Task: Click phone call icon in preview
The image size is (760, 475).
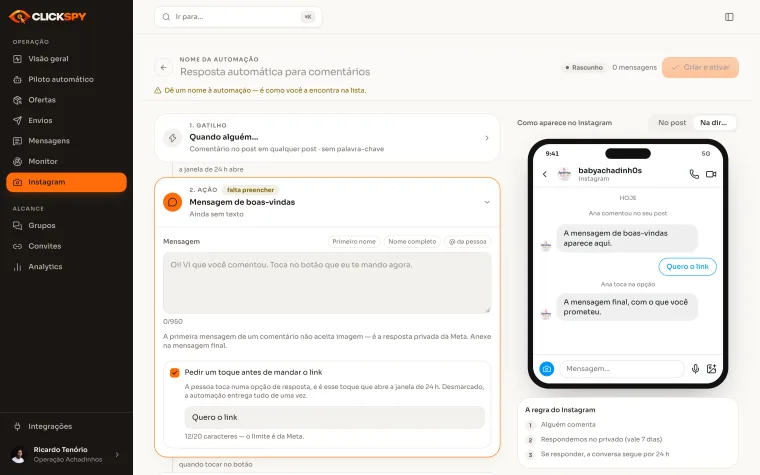Action: click(694, 174)
